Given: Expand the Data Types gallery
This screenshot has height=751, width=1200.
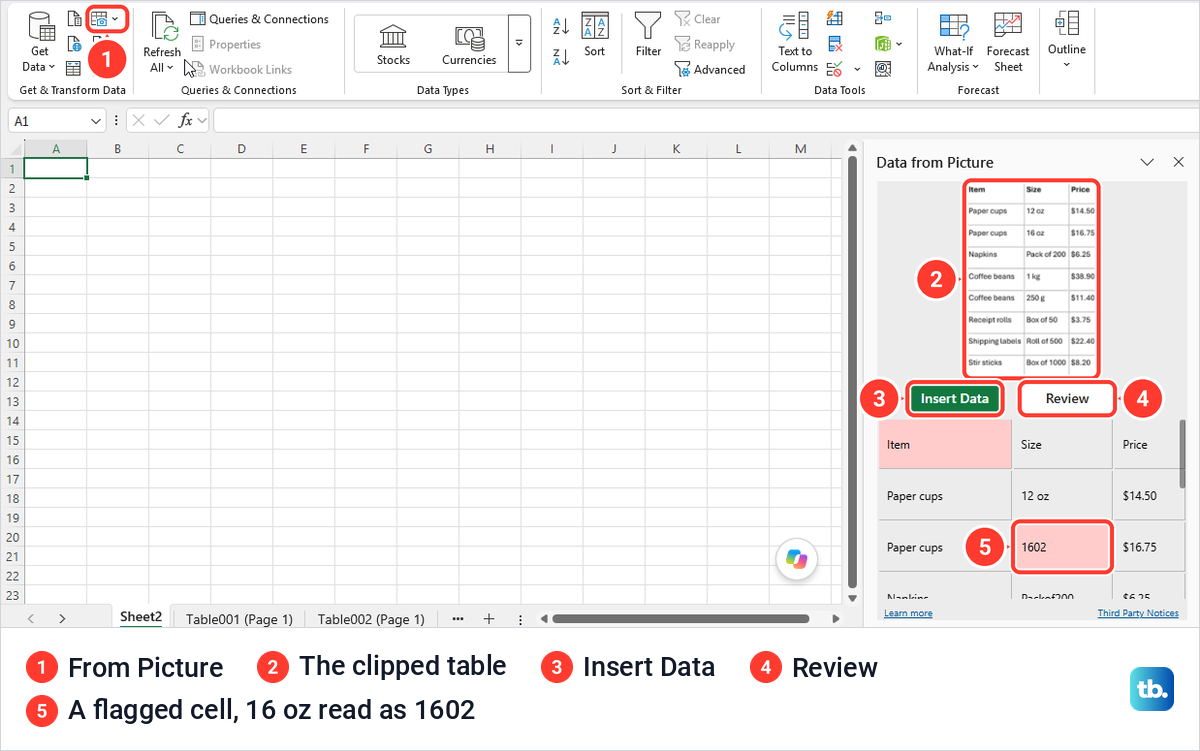Looking at the screenshot, I should 518,43.
